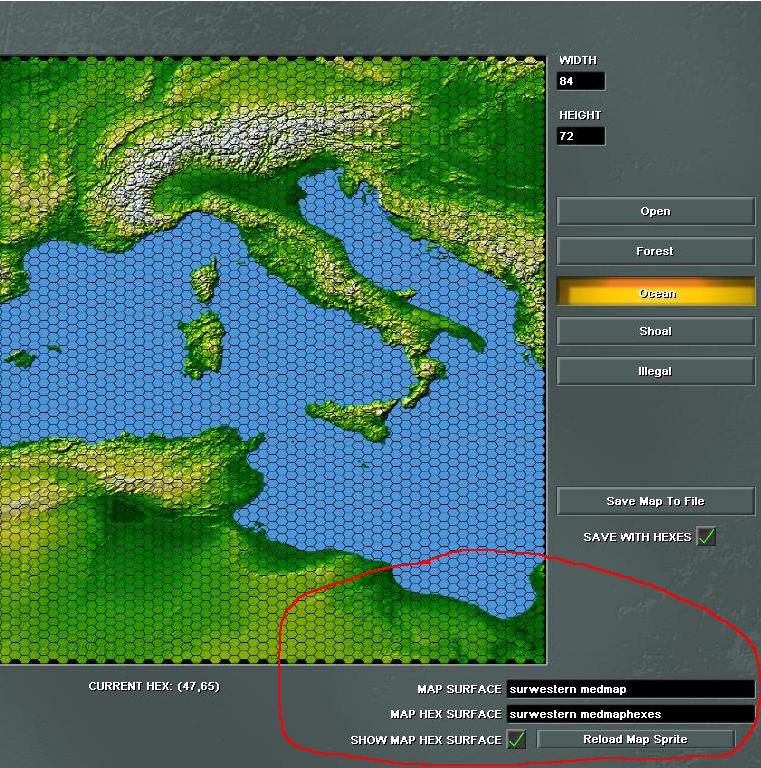Viewport: 761px width, 768px height.
Task: Select the Forest terrain button
Action: point(655,251)
